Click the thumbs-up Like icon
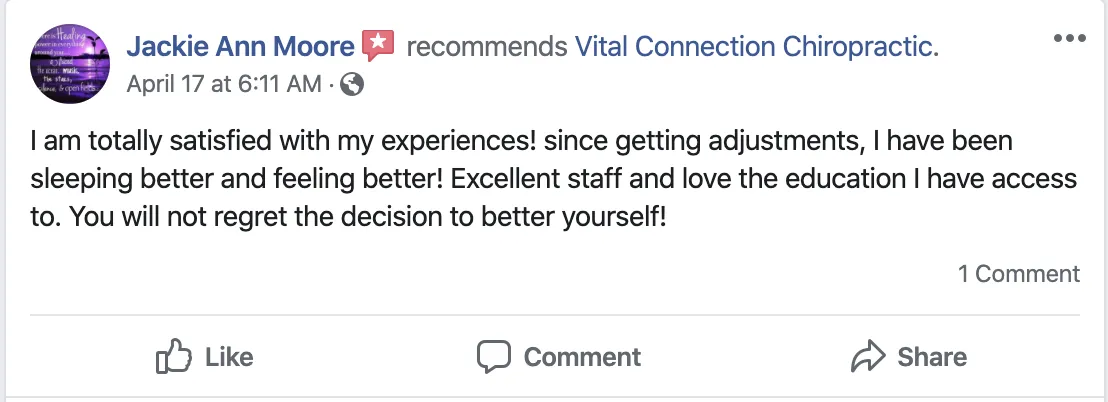Image resolution: width=1108 pixels, height=402 pixels. point(173,357)
